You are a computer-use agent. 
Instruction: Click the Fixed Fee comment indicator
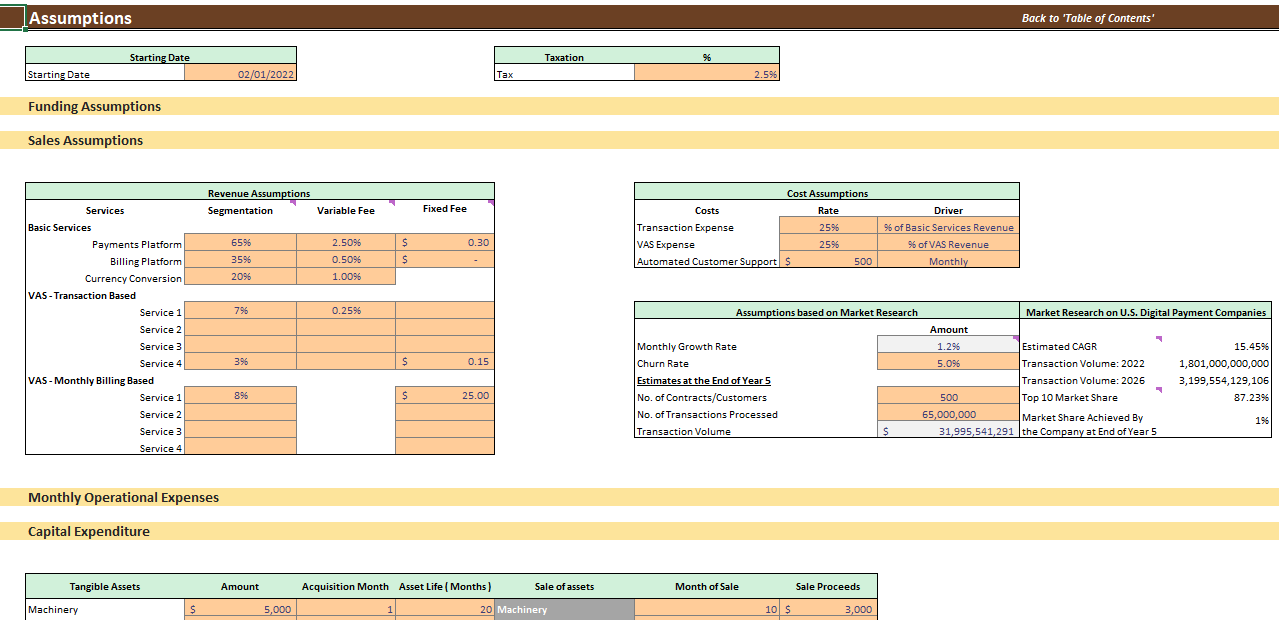(x=490, y=202)
